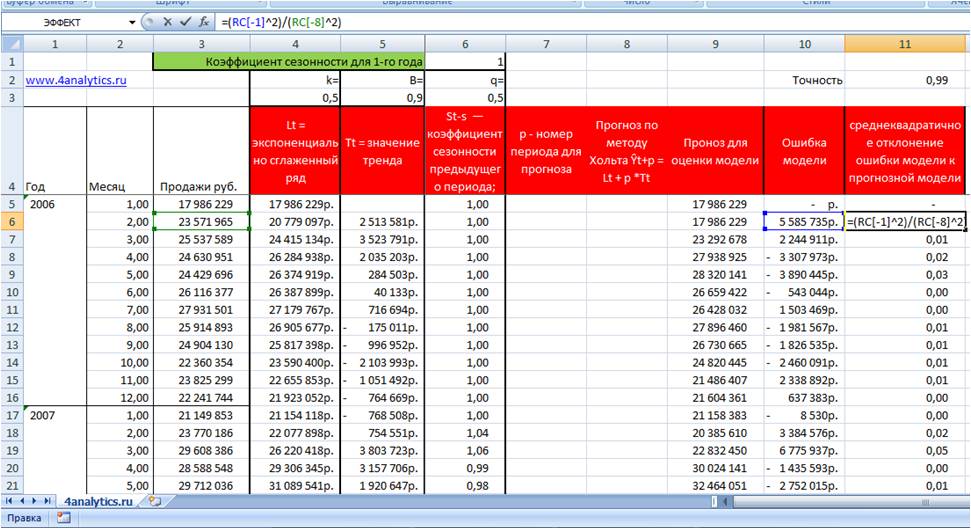Click the green Коэффициент сезонности для 1-го года cell
Image resolution: width=971 pixels, height=529 pixels.
pos(289,61)
